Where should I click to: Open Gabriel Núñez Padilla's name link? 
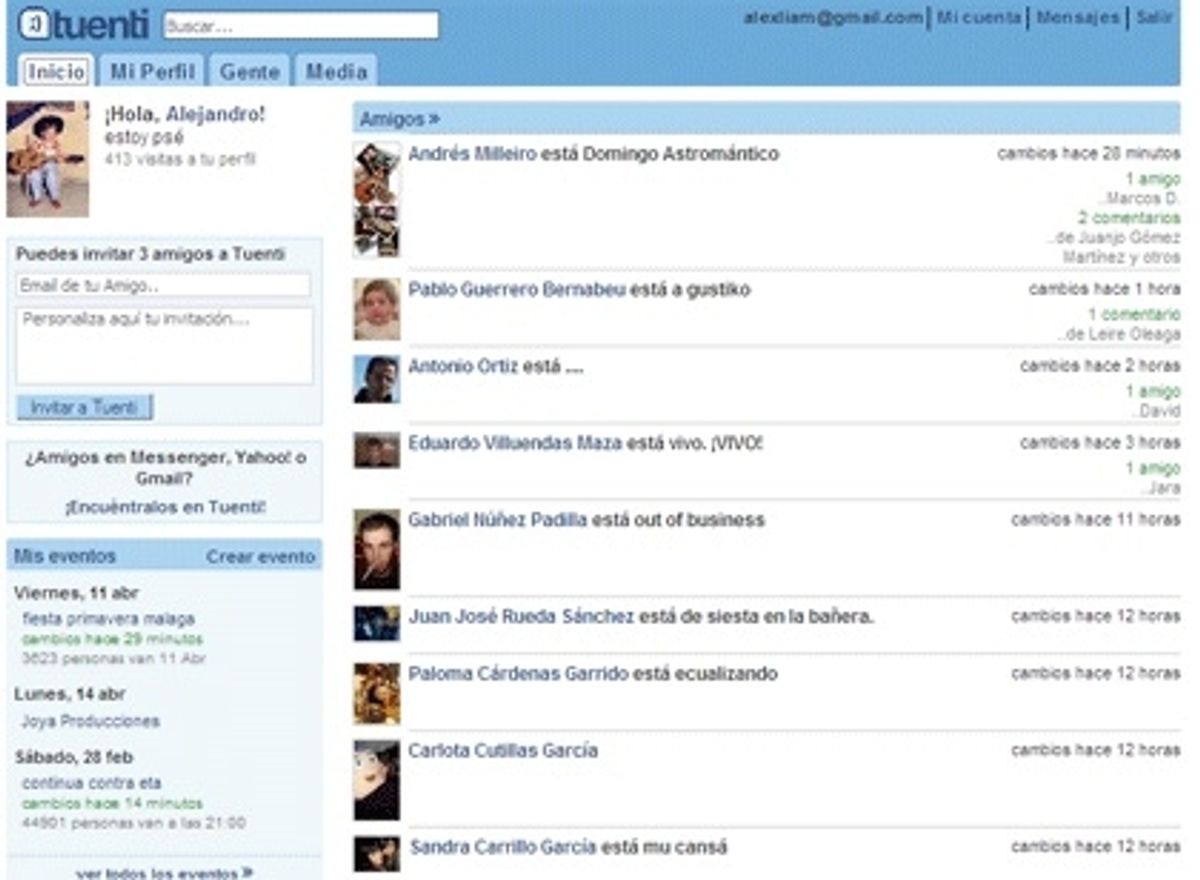[498, 520]
